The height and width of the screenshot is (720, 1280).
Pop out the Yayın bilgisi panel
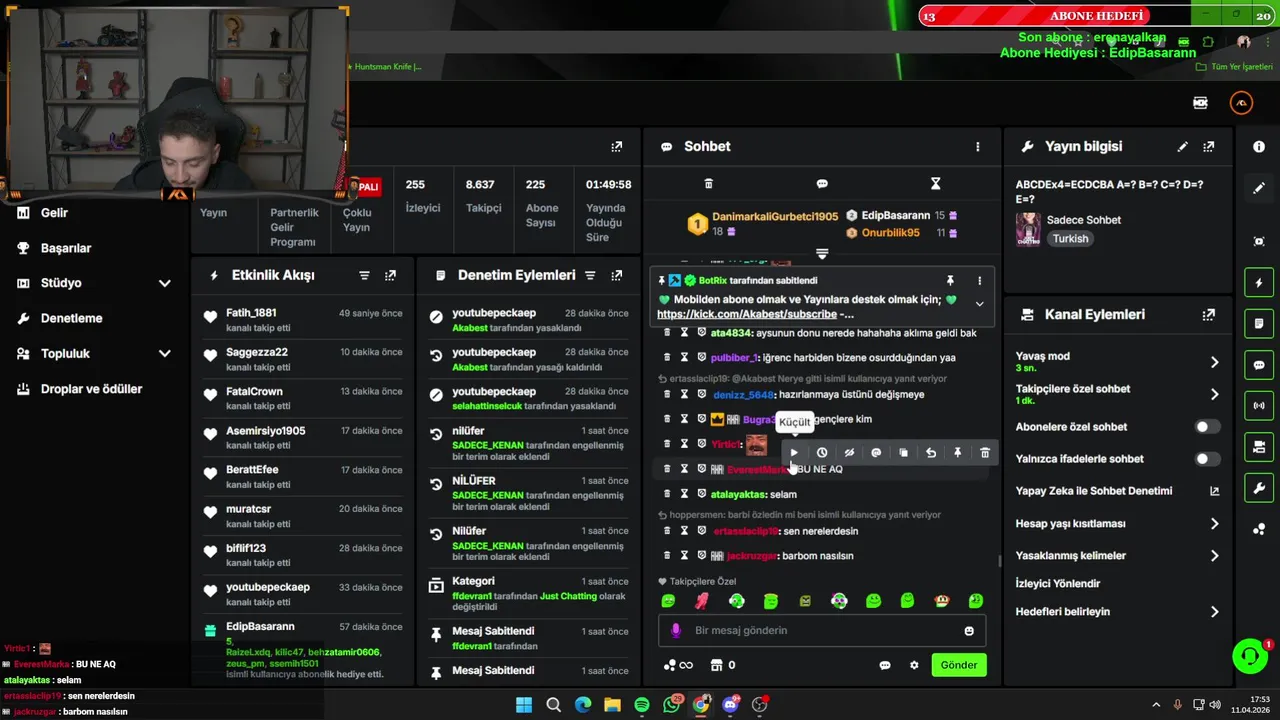click(1209, 147)
